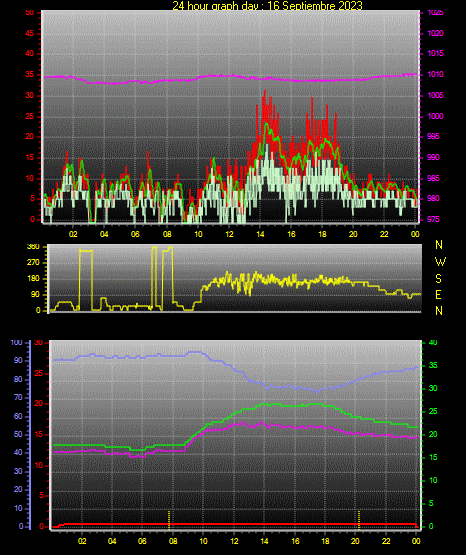
Task: Click wind speed axis value 35 in top graph
Action: 29,74
